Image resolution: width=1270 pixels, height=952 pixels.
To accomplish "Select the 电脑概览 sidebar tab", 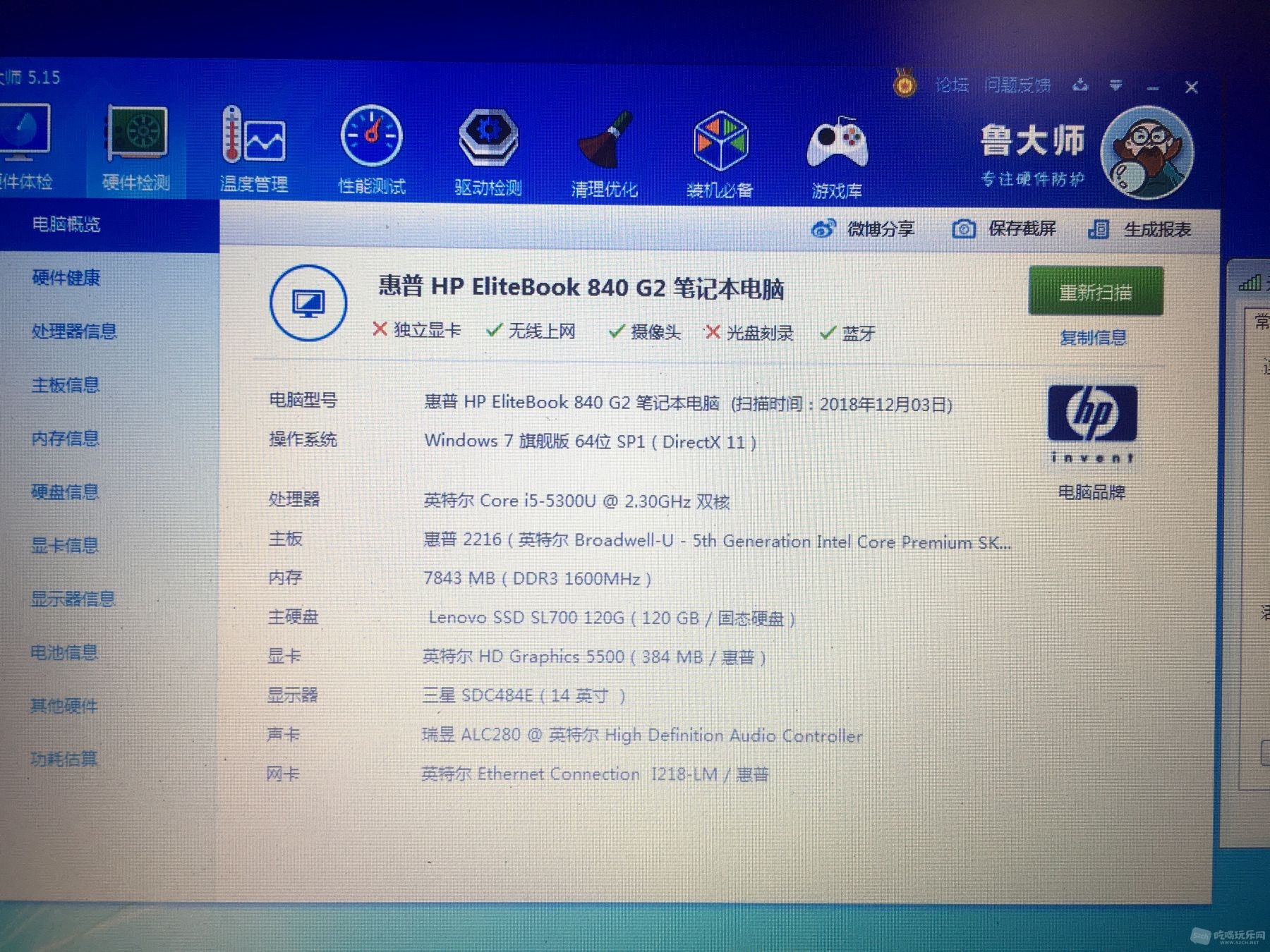I will coord(109,224).
